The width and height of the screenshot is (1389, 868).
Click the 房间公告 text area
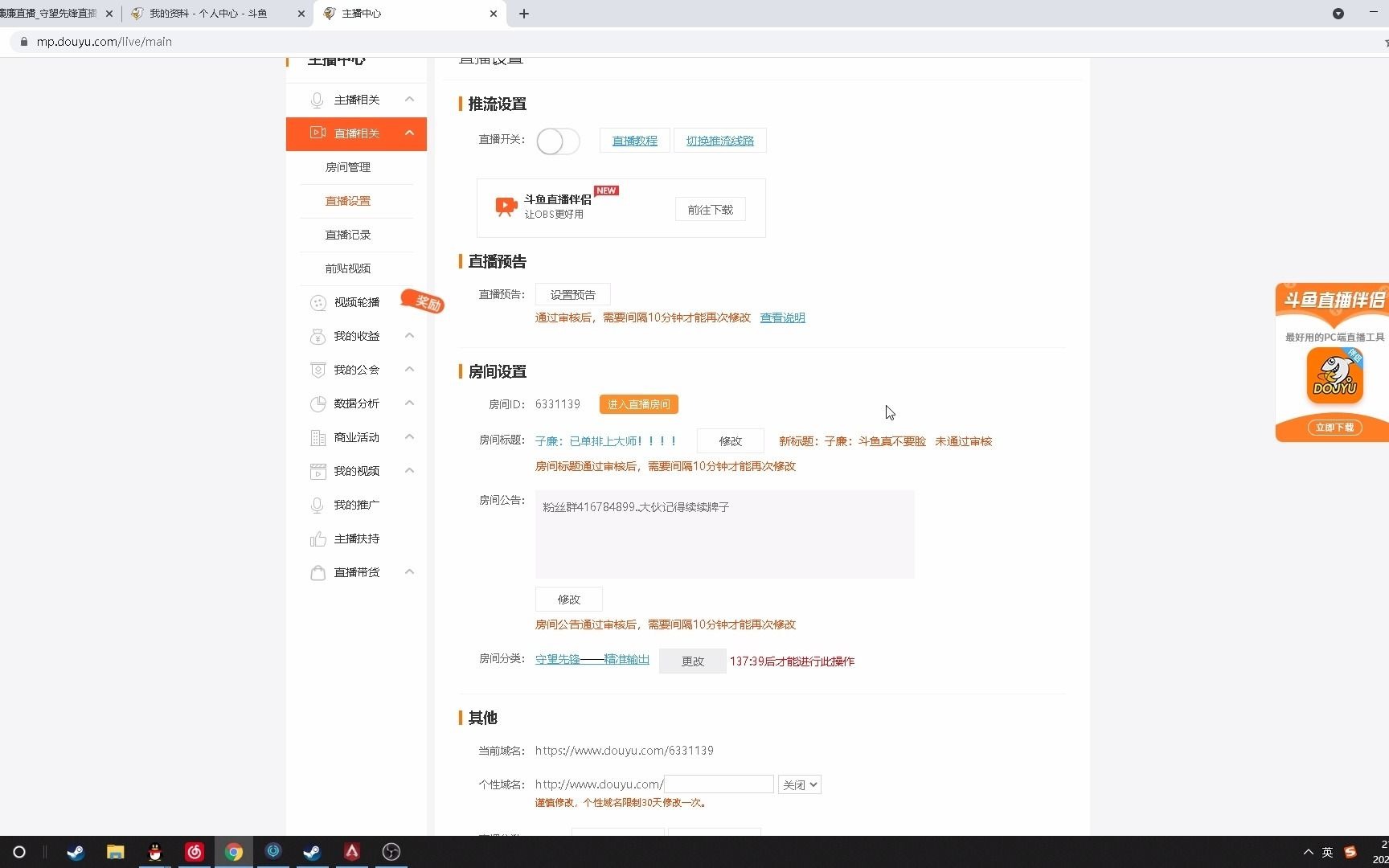(725, 534)
